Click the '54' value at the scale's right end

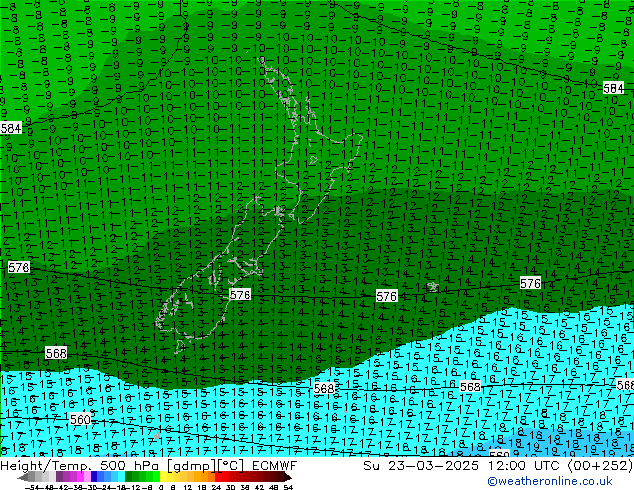pyautogui.click(x=288, y=487)
